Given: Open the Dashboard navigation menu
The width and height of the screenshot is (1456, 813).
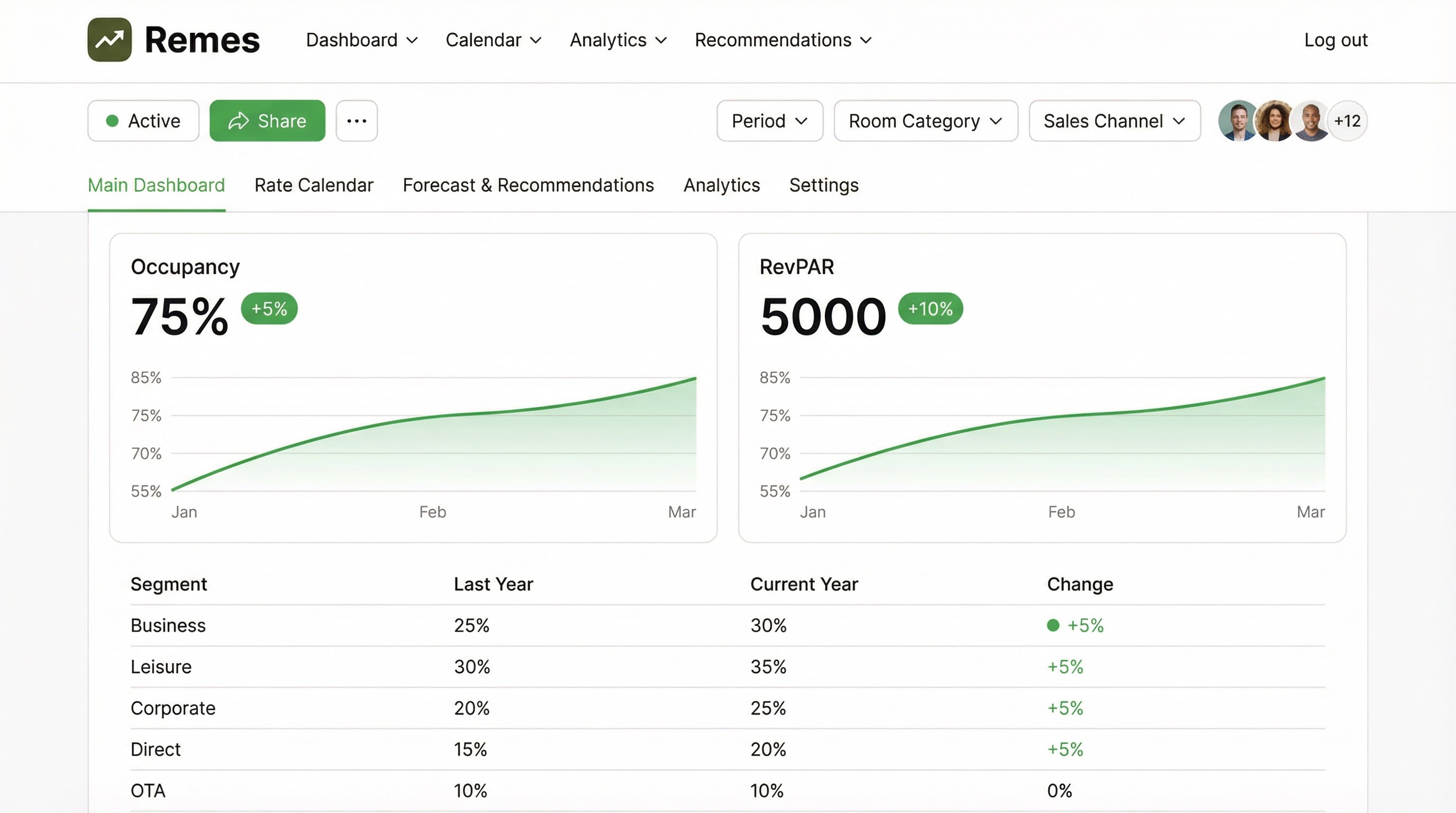Looking at the screenshot, I should pyautogui.click(x=362, y=40).
